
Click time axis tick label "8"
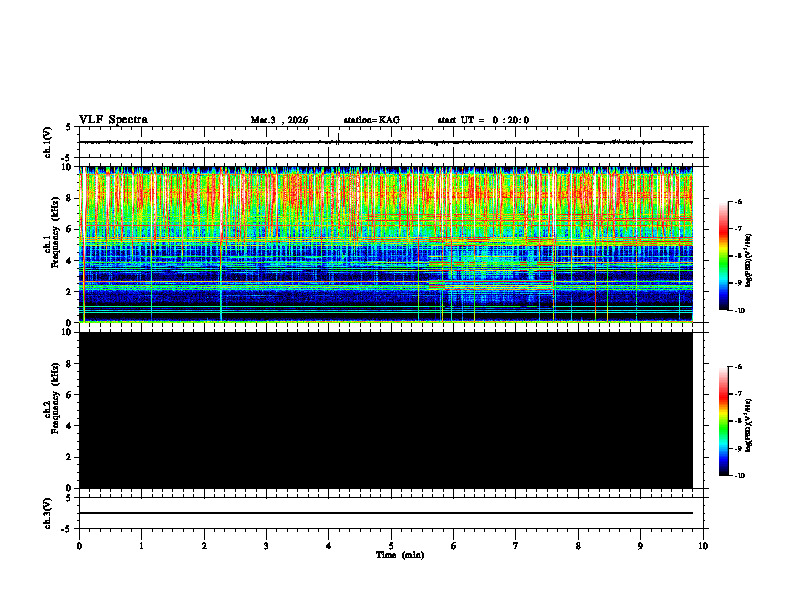click(x=578, y=546)
